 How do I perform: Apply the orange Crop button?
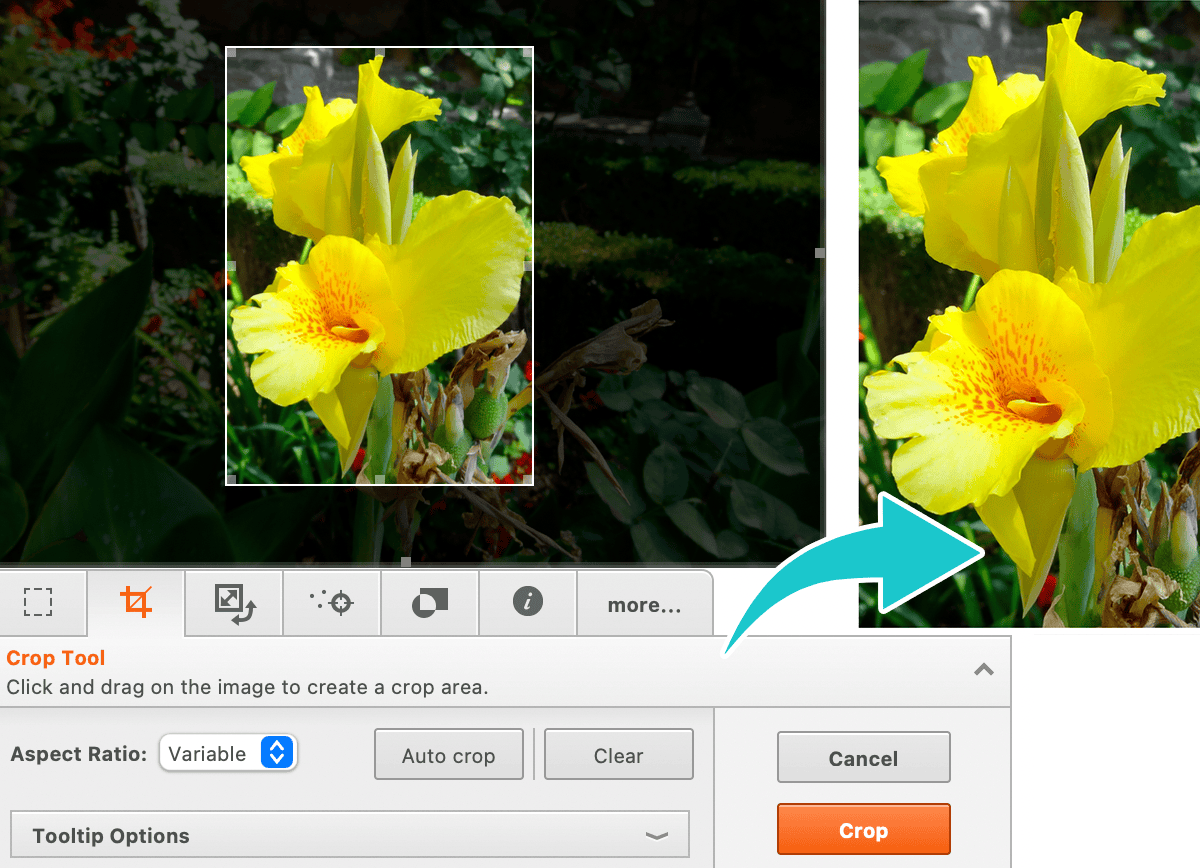pyautogui.click(x=863, y=831)
